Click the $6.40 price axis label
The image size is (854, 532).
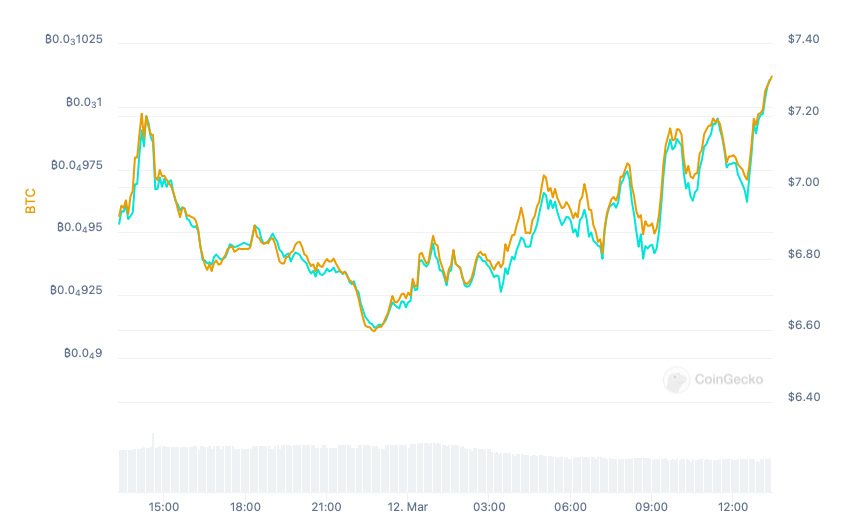804,397
